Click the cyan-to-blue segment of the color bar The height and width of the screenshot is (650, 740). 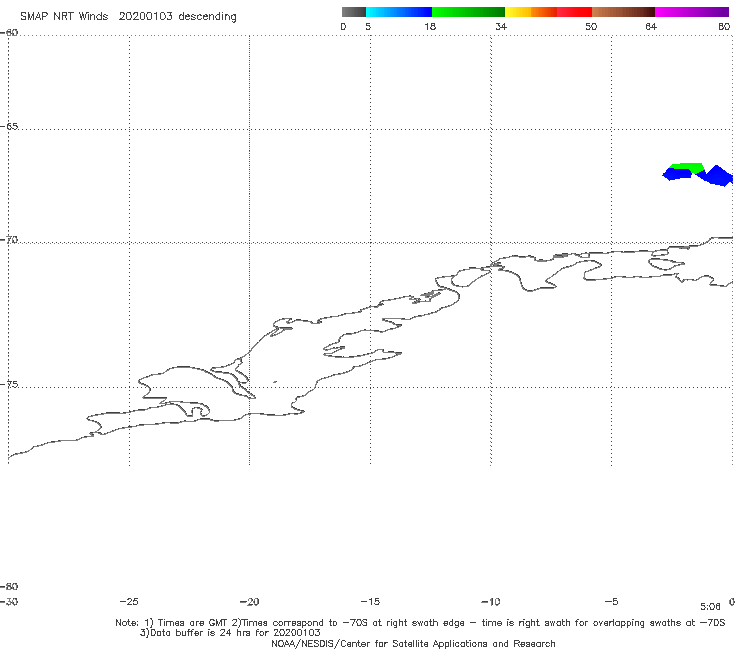399,12
